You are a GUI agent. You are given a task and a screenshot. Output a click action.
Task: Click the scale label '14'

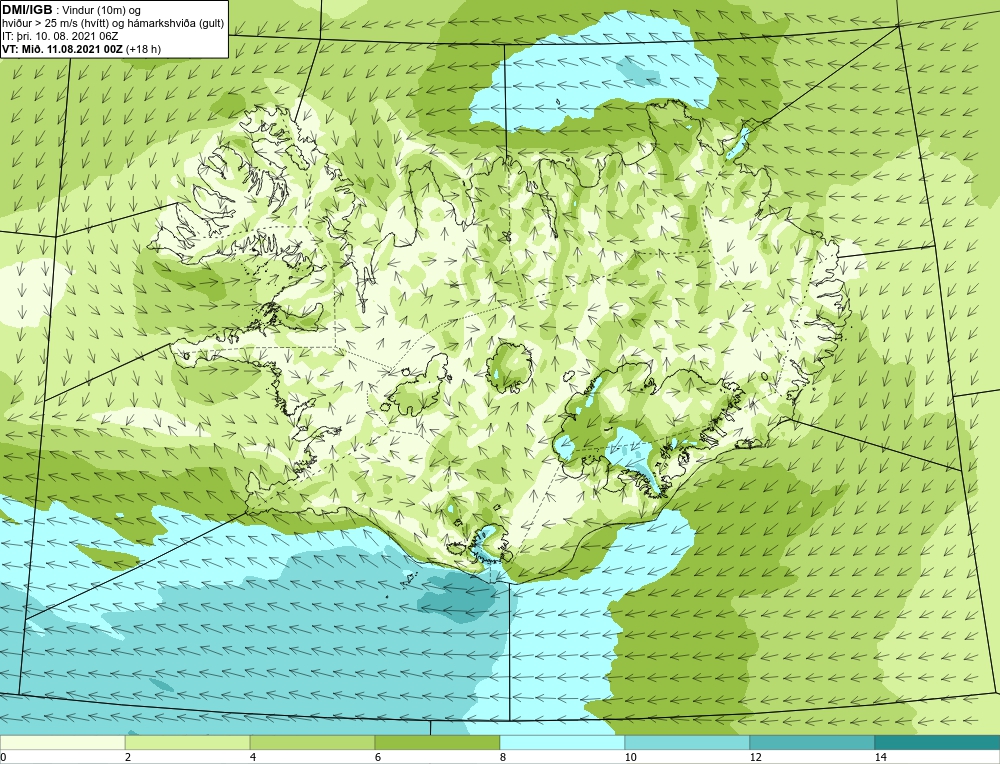pyautogui.click(x=880, y=757)
